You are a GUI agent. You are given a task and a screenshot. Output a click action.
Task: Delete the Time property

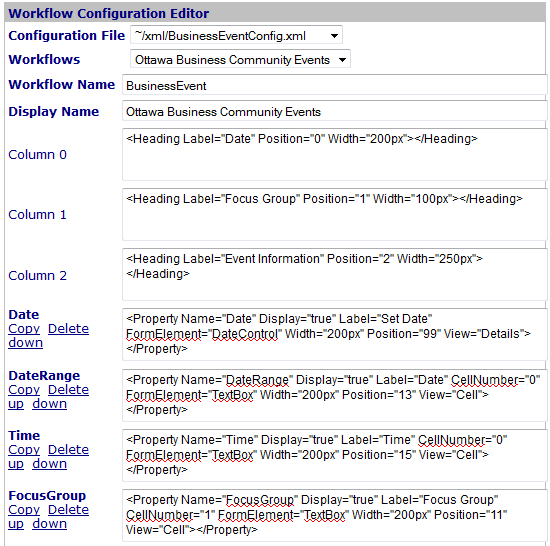click(x=68, y=450)
